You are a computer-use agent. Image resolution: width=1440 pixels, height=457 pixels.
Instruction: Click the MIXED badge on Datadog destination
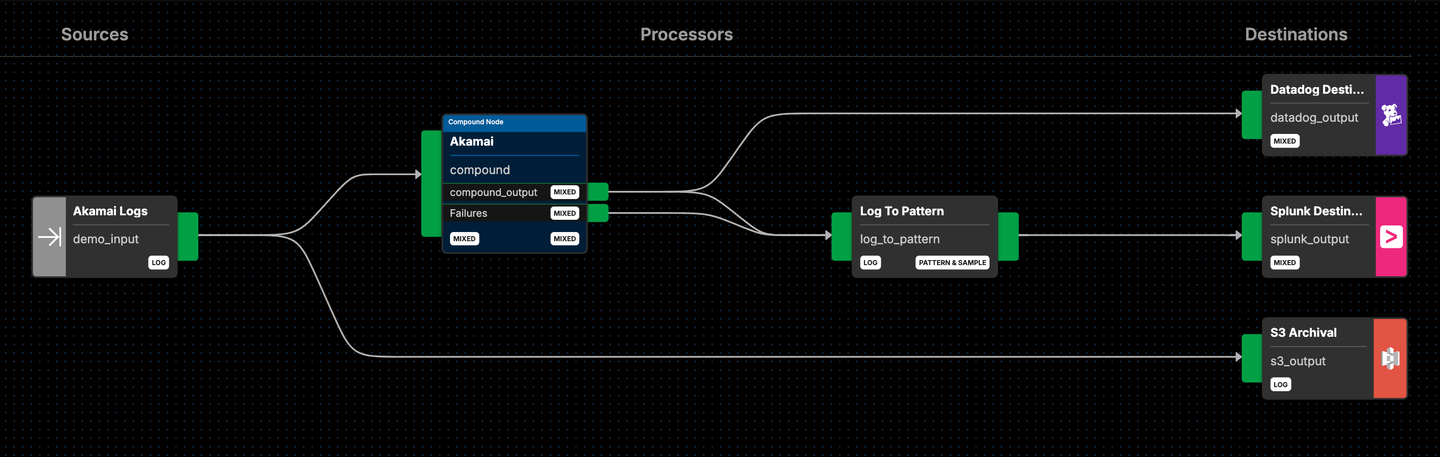click(x=1285, y=141)
